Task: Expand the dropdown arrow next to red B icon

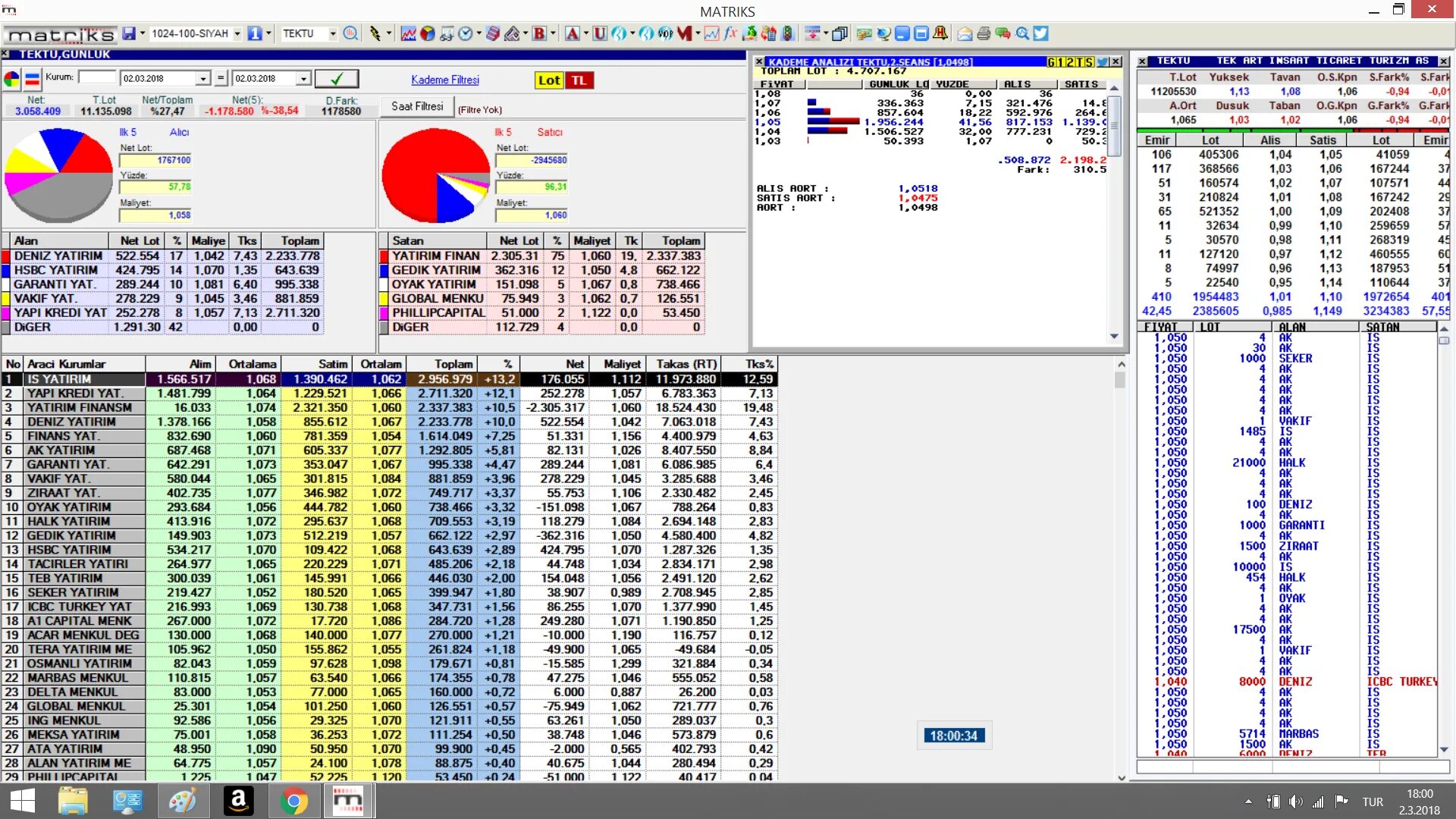Action: [x=553, y=33]
